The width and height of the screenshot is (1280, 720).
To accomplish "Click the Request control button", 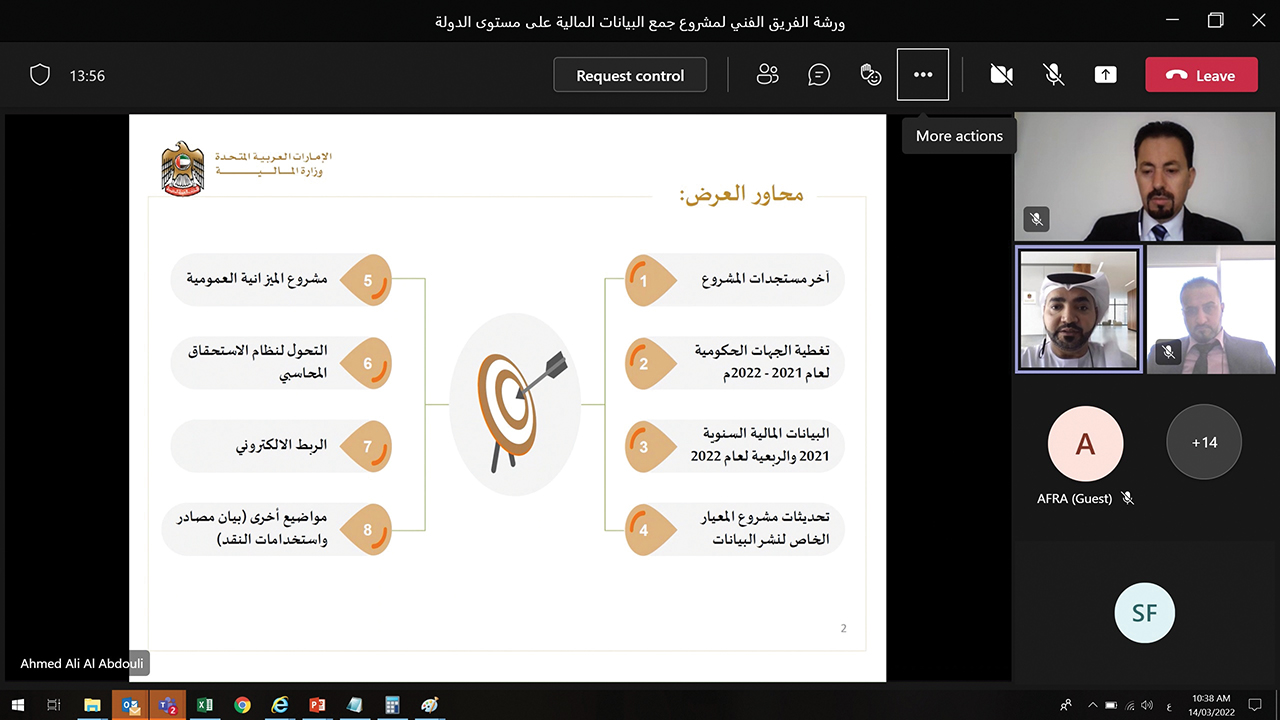I will coord(630,75).
